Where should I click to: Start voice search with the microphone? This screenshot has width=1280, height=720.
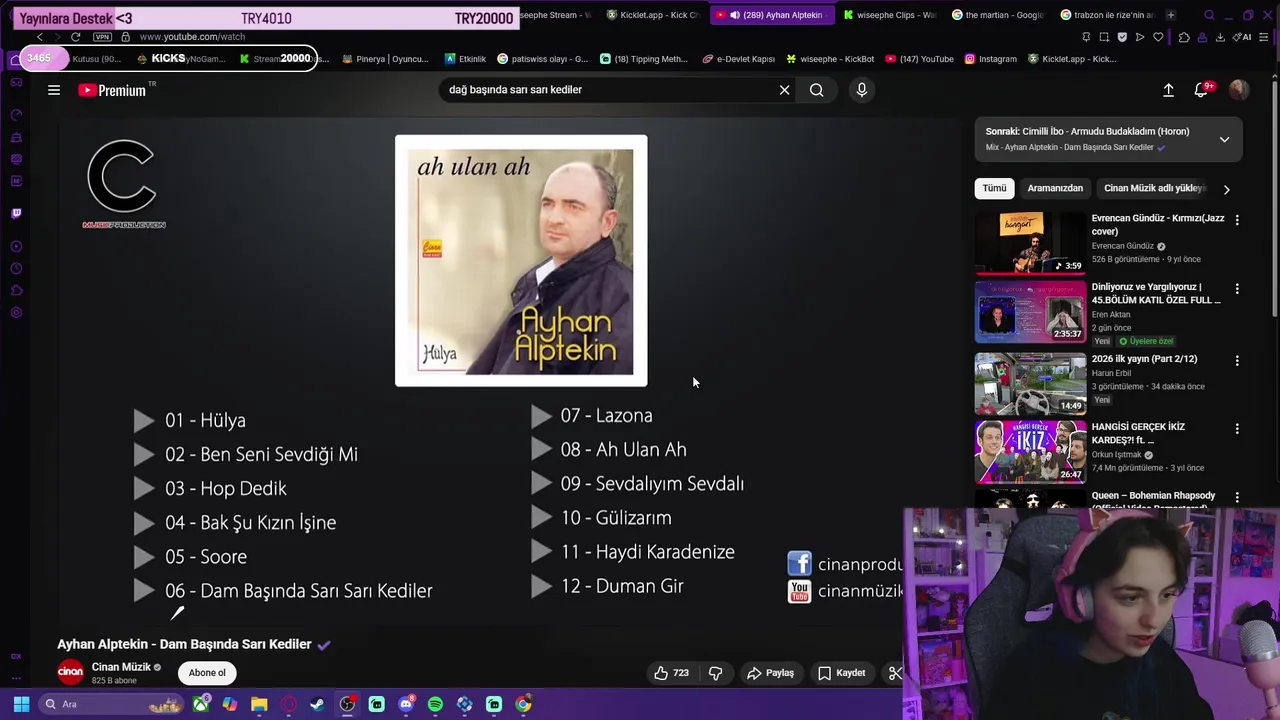pos(862,90)
